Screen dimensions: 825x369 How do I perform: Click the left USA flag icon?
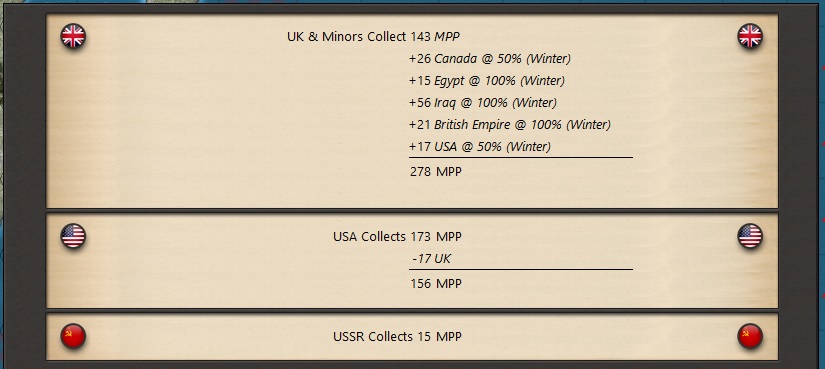point(73,236)
